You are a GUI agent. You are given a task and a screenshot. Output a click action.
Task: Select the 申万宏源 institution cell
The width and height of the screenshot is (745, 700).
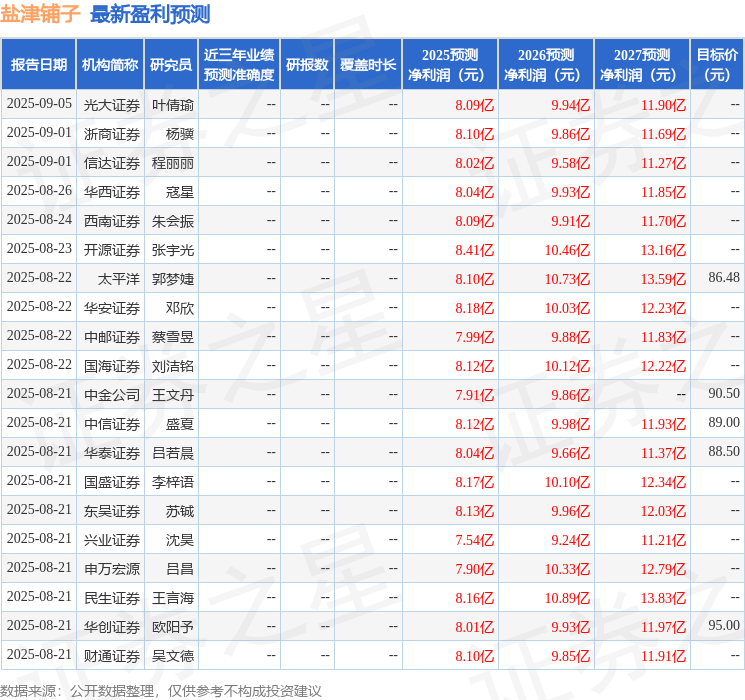coord(112,569)
